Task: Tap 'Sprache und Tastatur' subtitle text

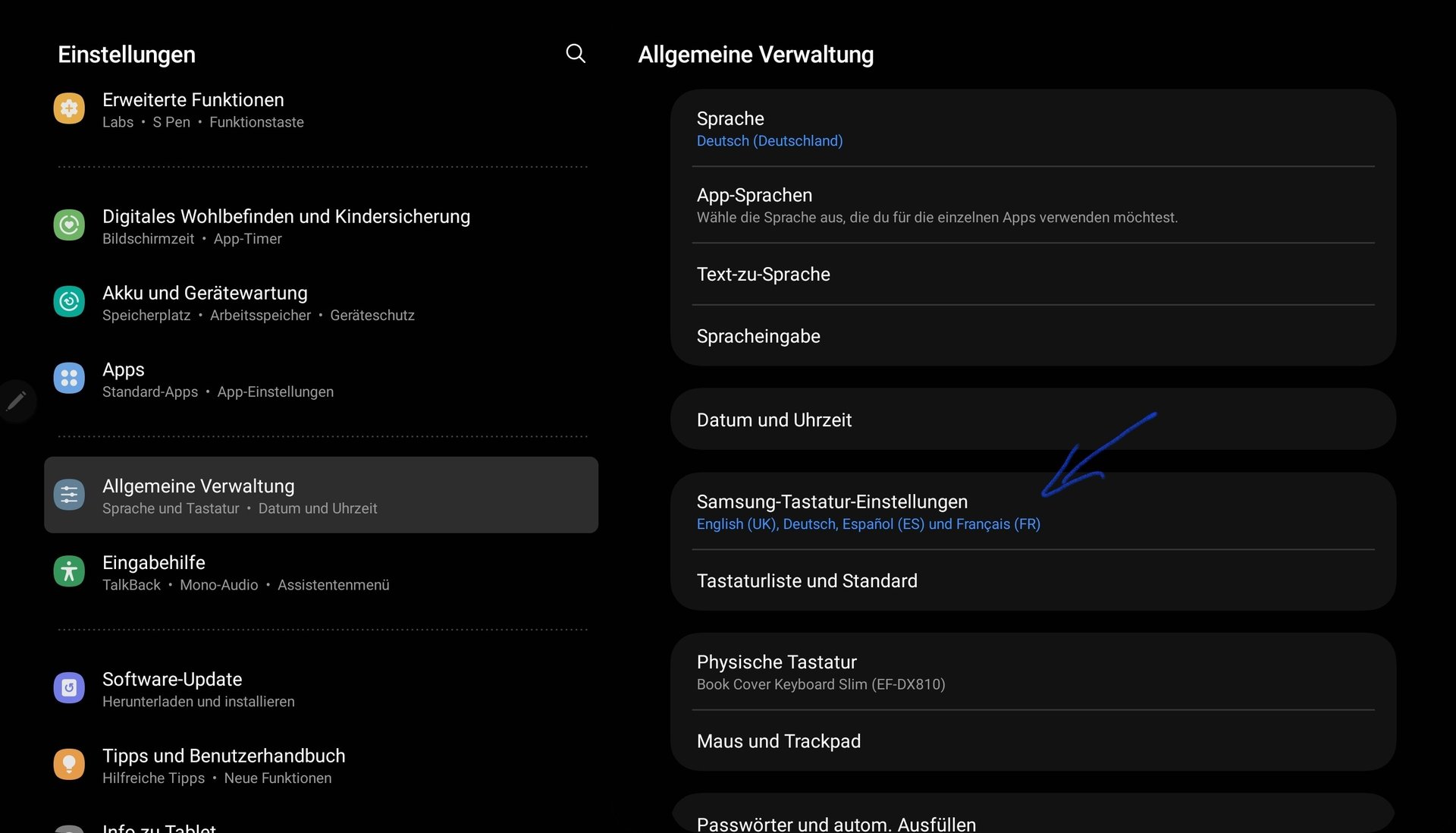Action: [x=171, y=508]
